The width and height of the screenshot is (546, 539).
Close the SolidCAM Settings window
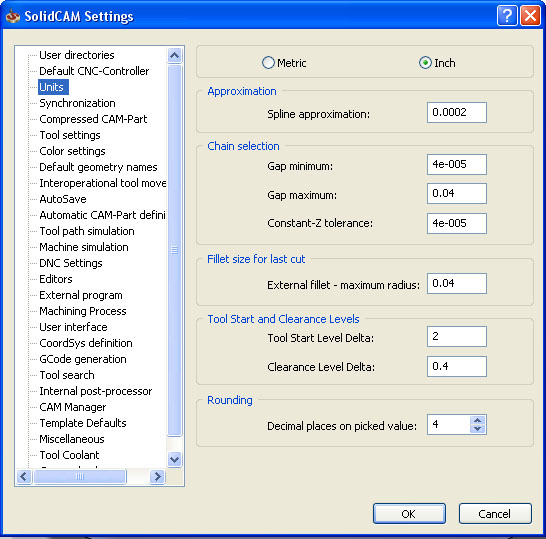point(530,16)
